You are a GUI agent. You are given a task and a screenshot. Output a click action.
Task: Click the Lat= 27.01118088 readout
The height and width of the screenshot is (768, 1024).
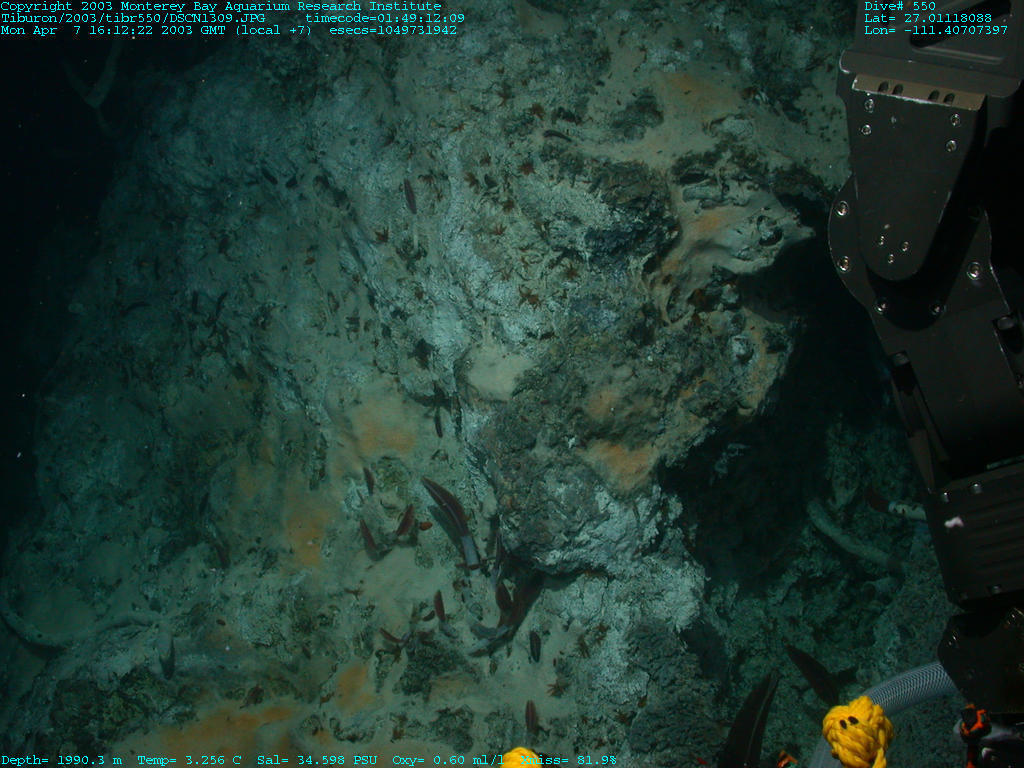(x=928, y=18)
